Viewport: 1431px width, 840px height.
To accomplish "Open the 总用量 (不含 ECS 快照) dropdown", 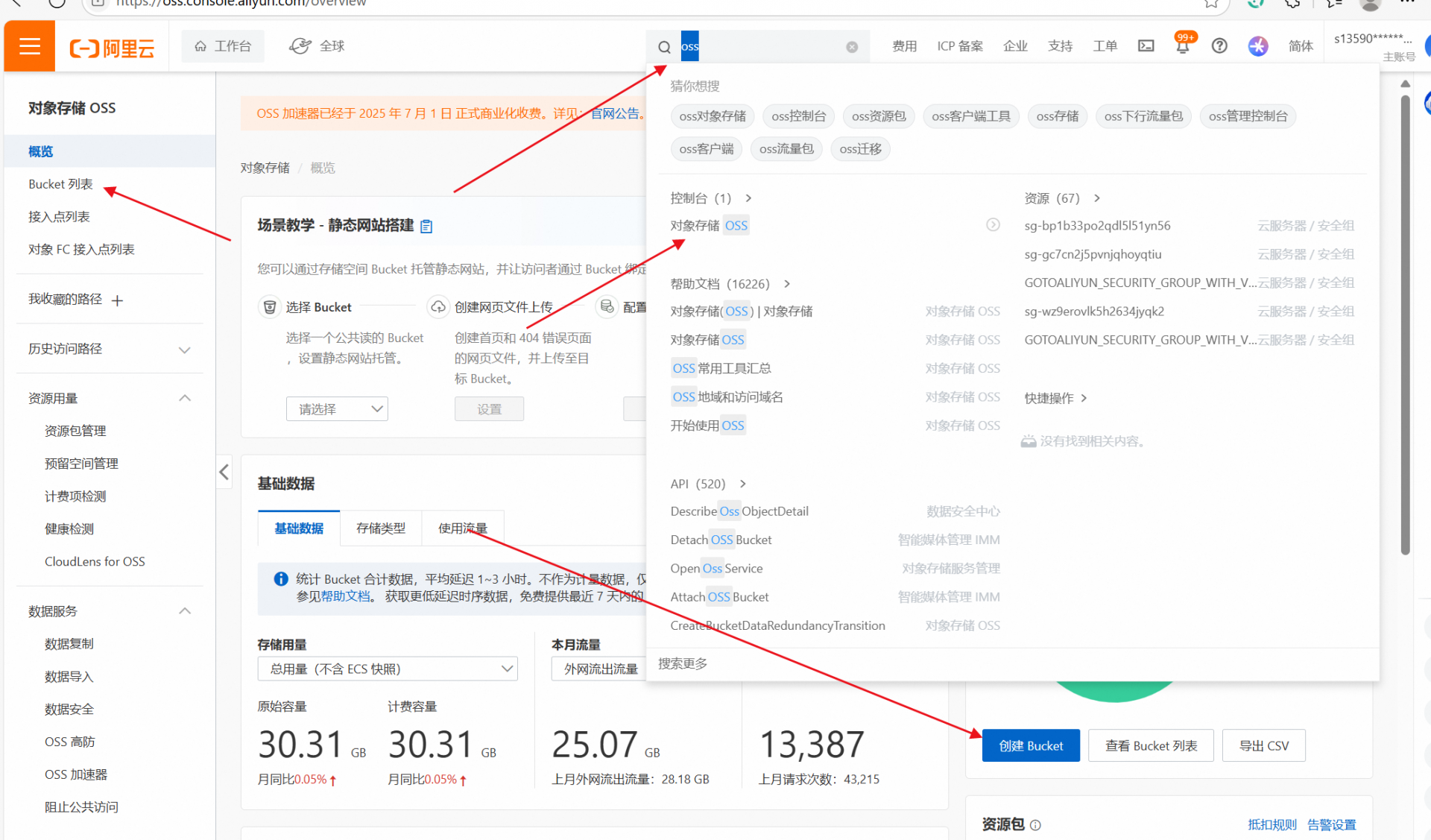I will pos(388,669).
